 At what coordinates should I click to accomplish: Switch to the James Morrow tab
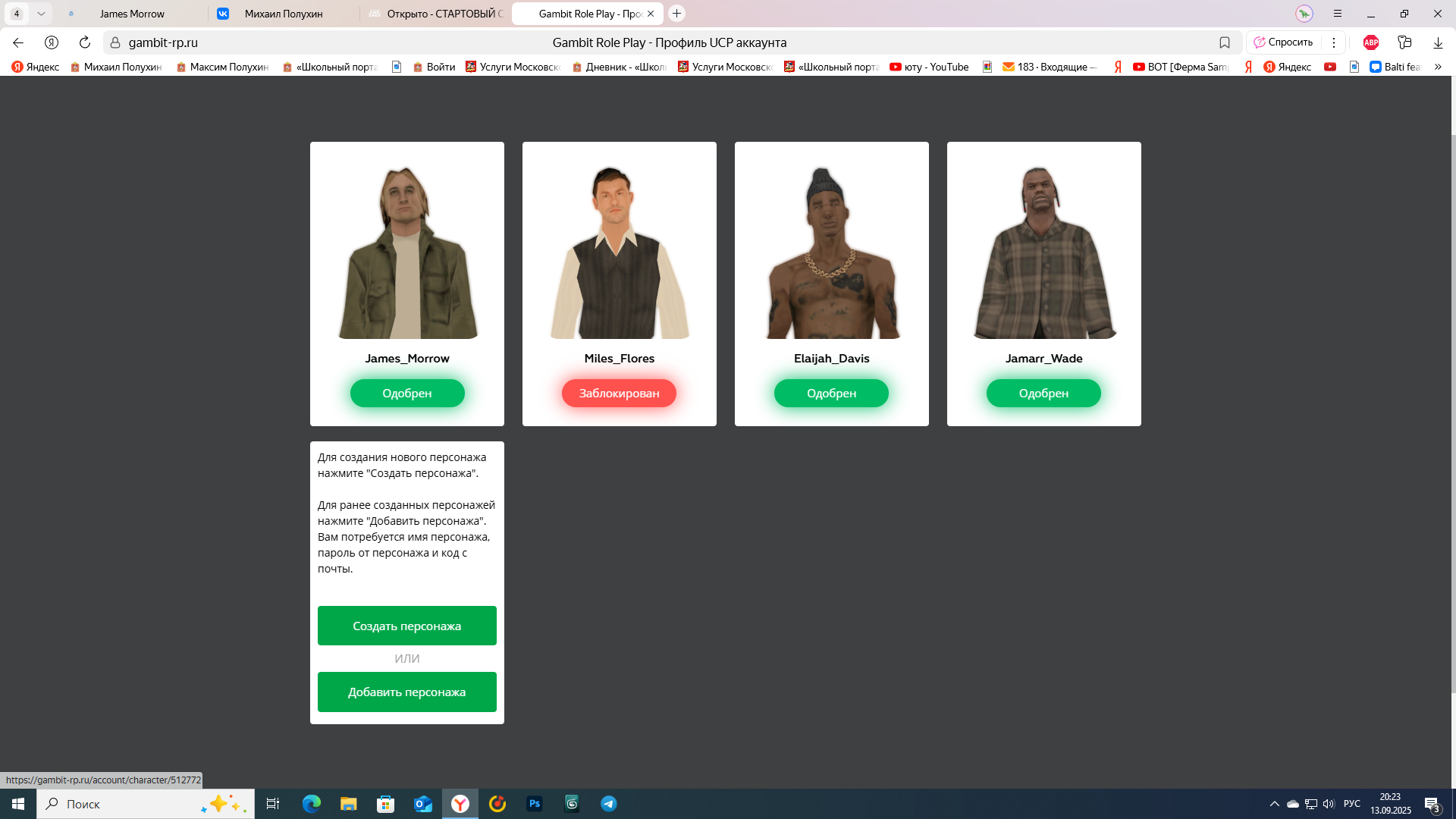click(x=133, y=14)
